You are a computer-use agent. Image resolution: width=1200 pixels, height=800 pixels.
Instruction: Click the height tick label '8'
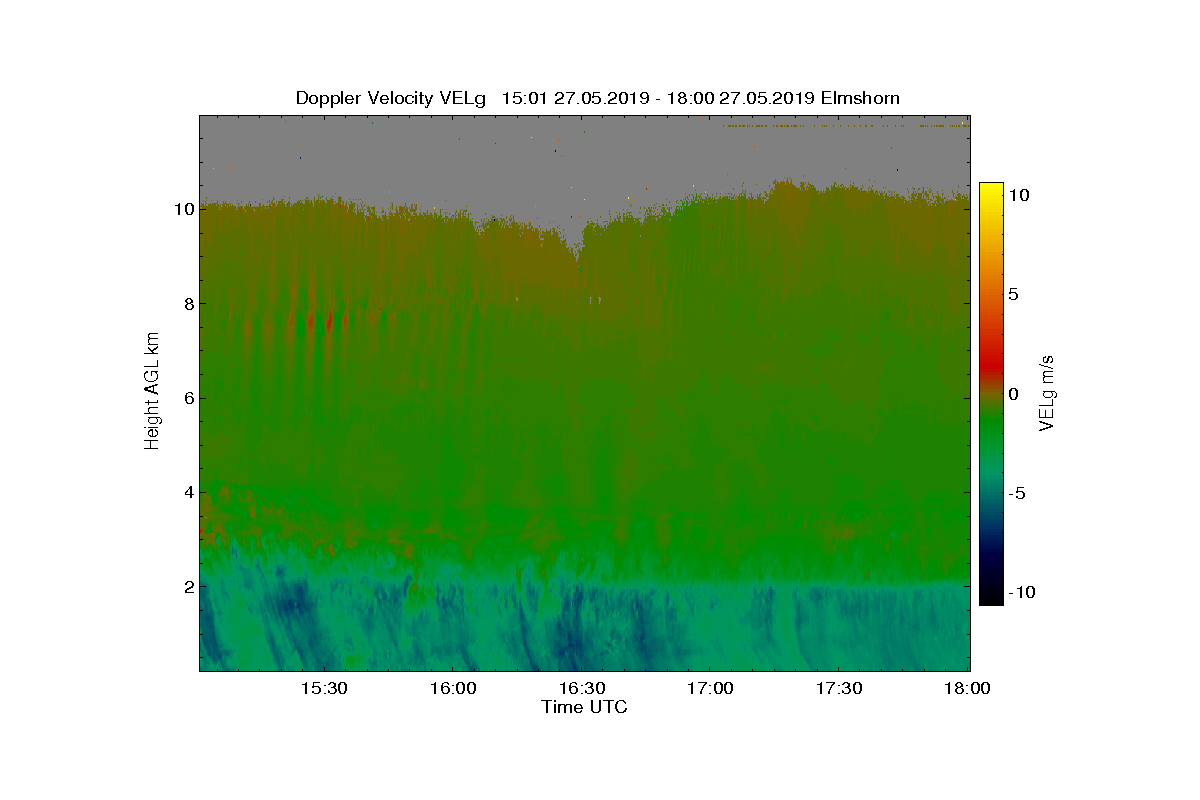pyautogui.click(x=187, y=304)
